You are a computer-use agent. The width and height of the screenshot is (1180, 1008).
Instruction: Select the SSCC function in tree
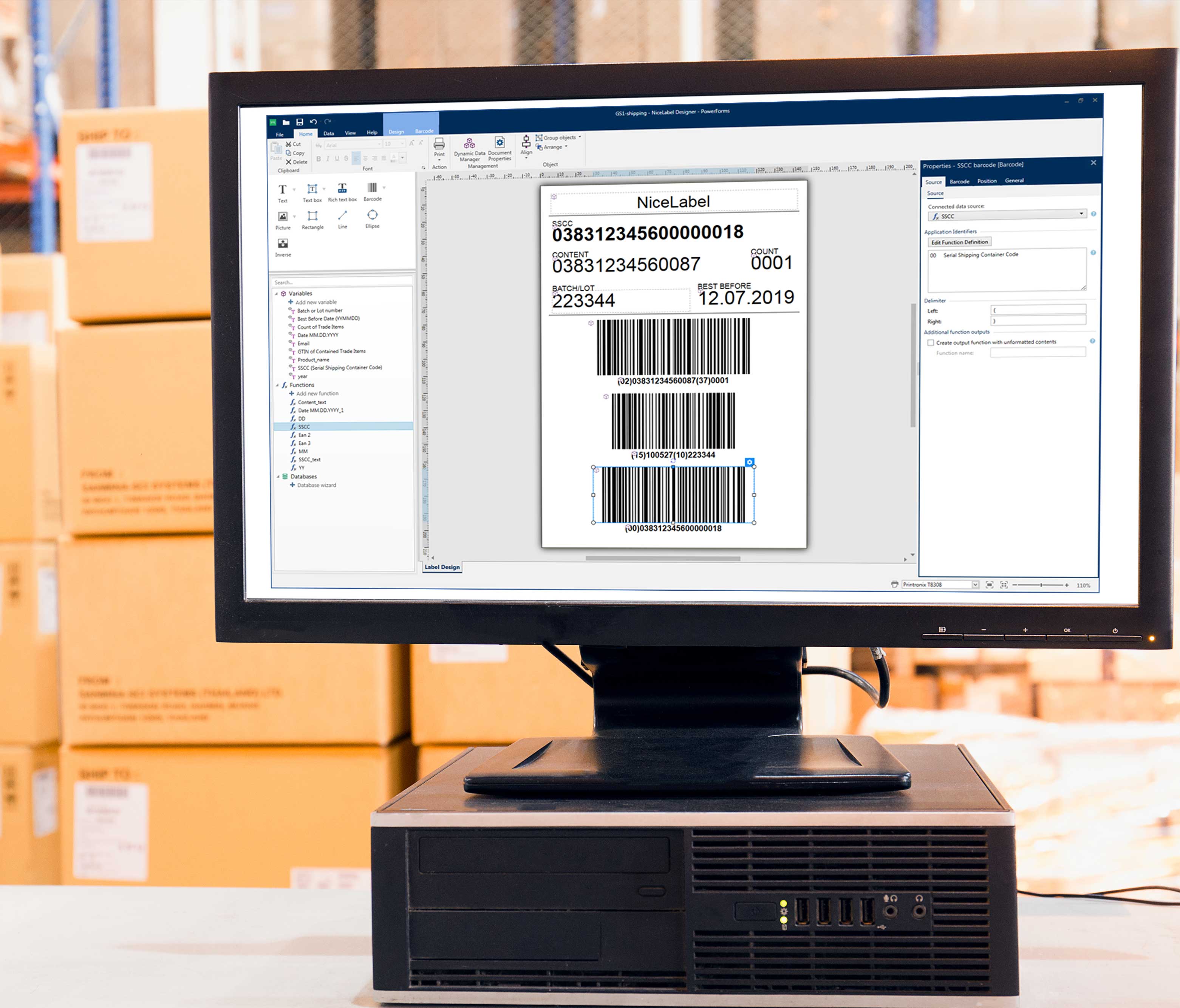[x=343, y=426]
